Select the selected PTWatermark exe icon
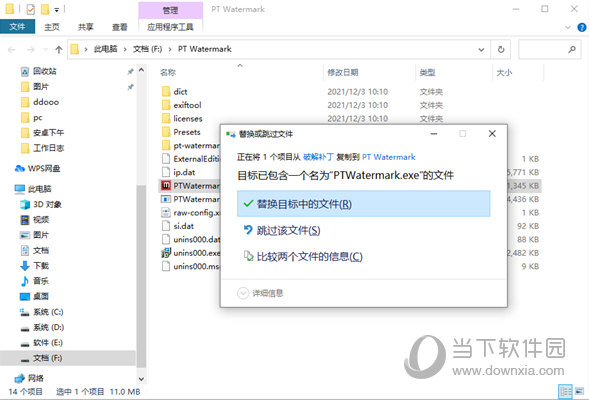The height and width of the screenshot is (400, 589). 166,186
